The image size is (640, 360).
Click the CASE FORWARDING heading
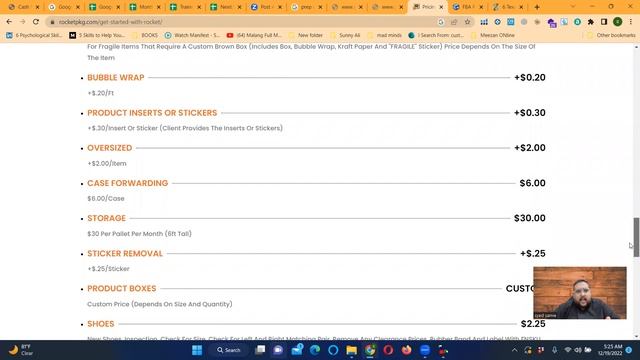(x=127, y=183)
